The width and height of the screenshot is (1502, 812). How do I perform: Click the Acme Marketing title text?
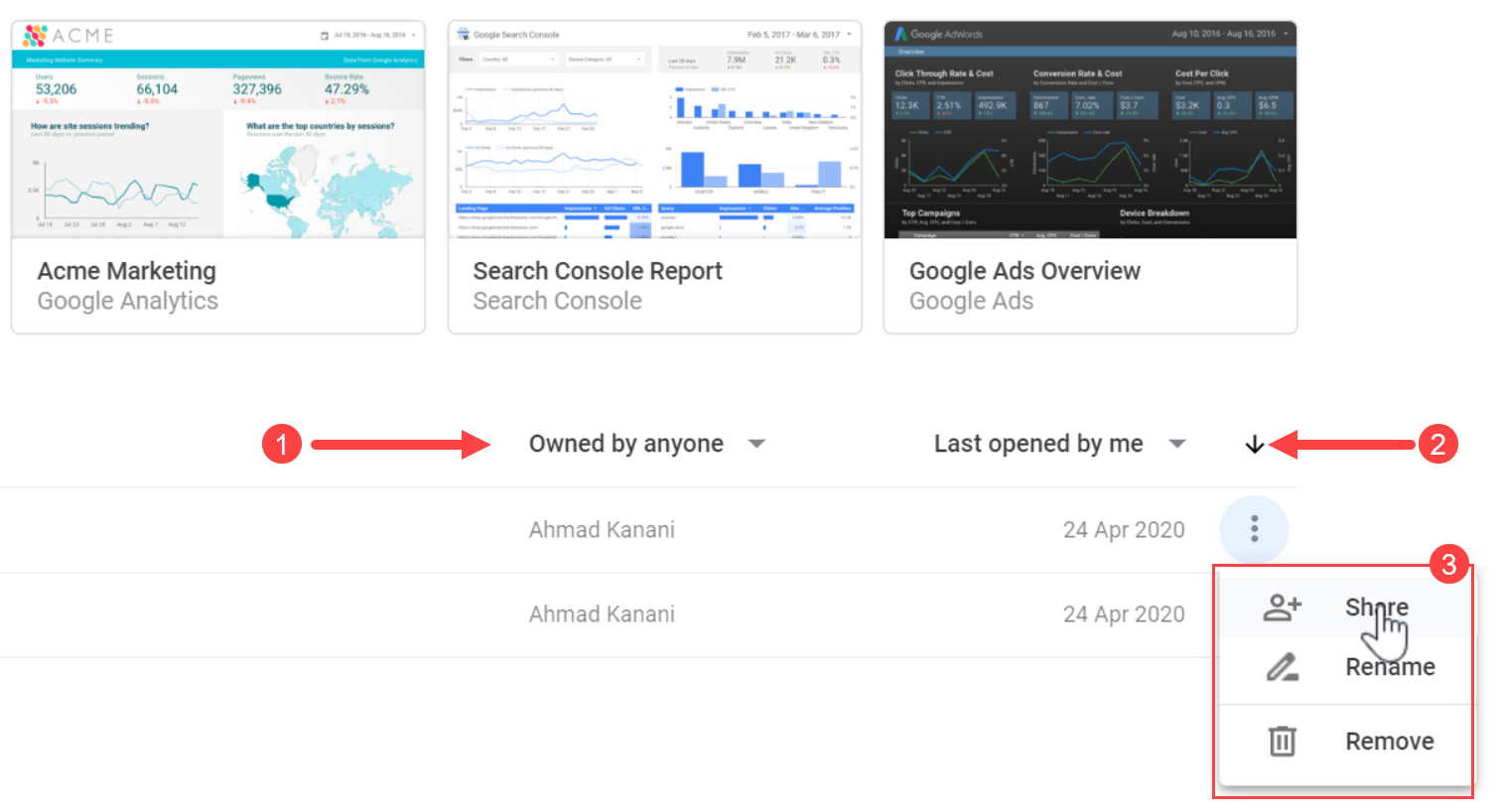[x=127, y=271]
